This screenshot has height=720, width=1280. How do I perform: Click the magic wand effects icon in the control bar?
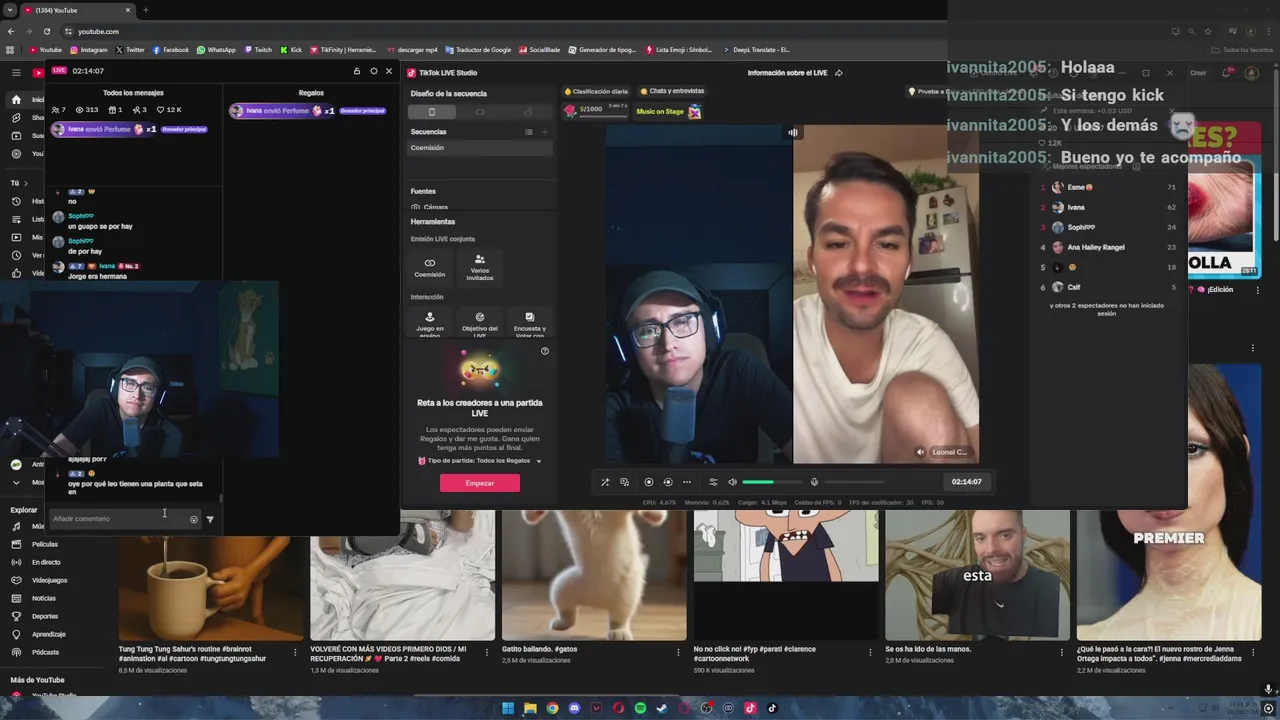[x=605, y=482]
